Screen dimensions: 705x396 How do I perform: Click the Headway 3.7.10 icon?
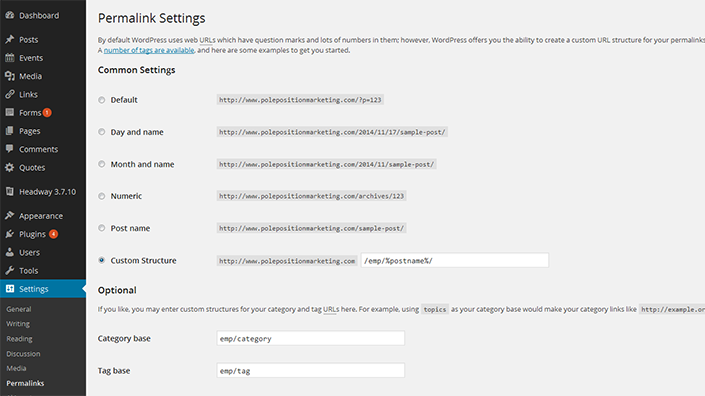click(x=10, y=191)
